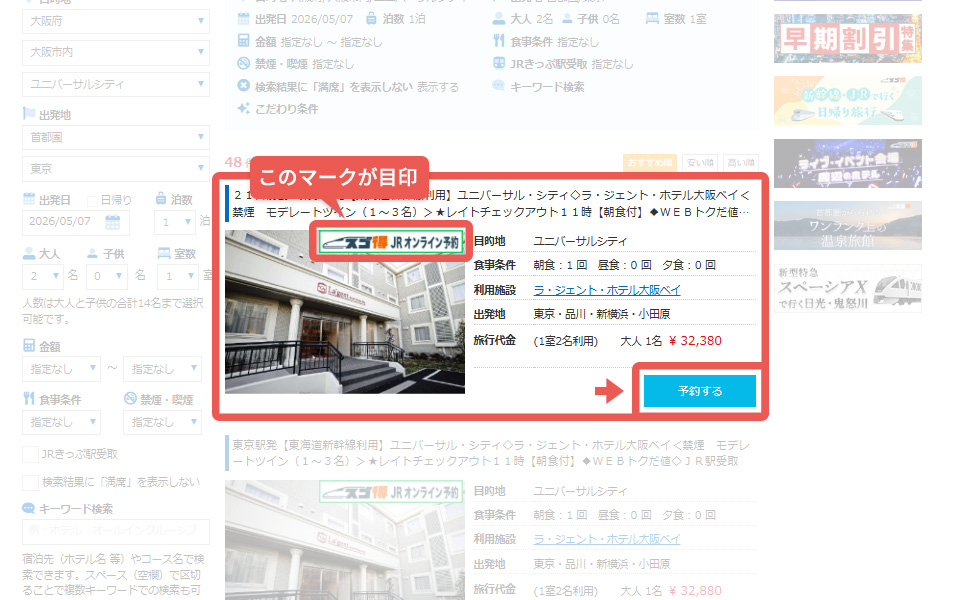This screenshot has width=958, height=600.
Task: Click the スゴ得 JRオンライン予約 badge in highlighted card
Action: coord(390,243)
